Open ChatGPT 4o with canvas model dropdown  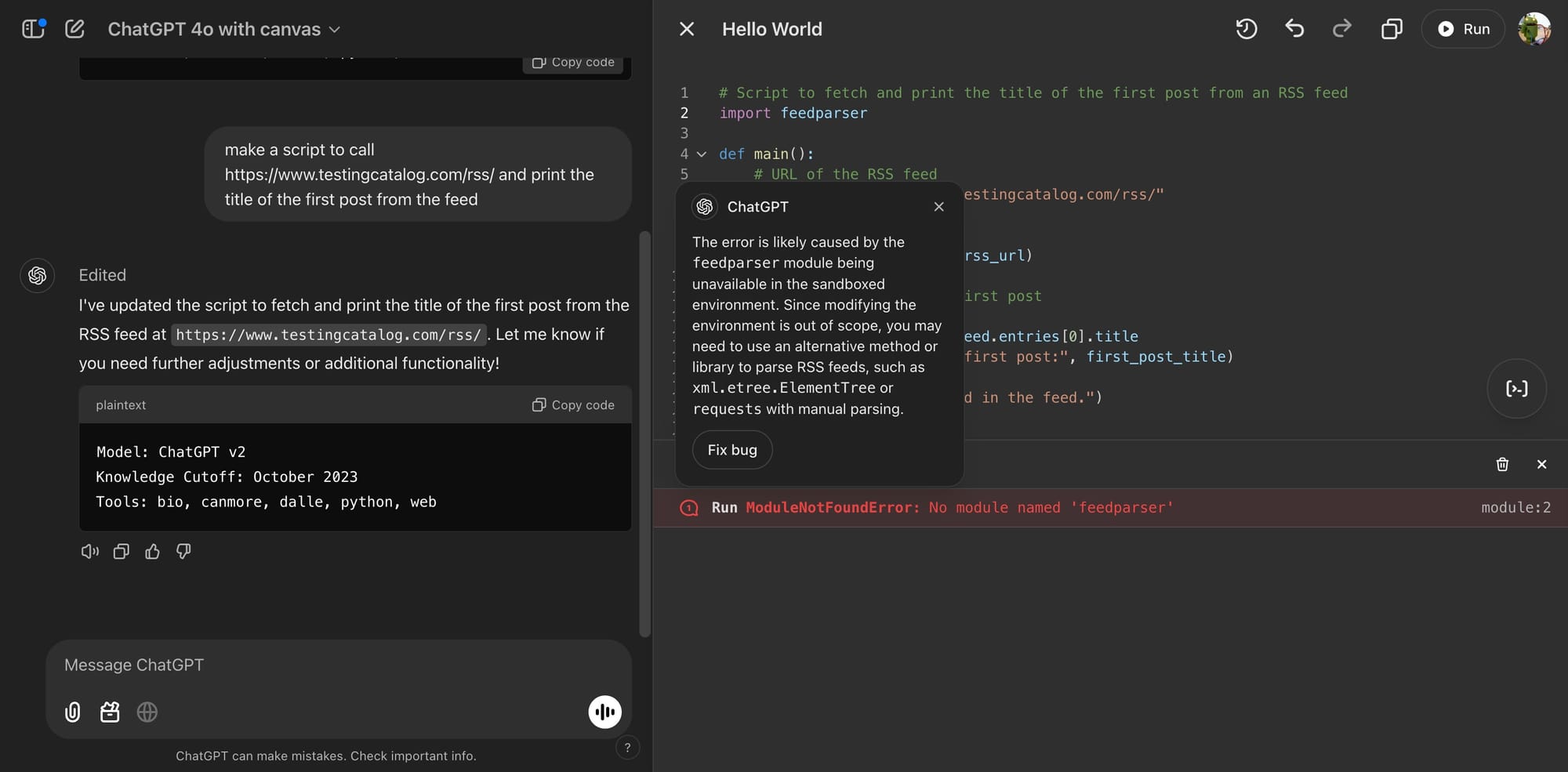224,29
